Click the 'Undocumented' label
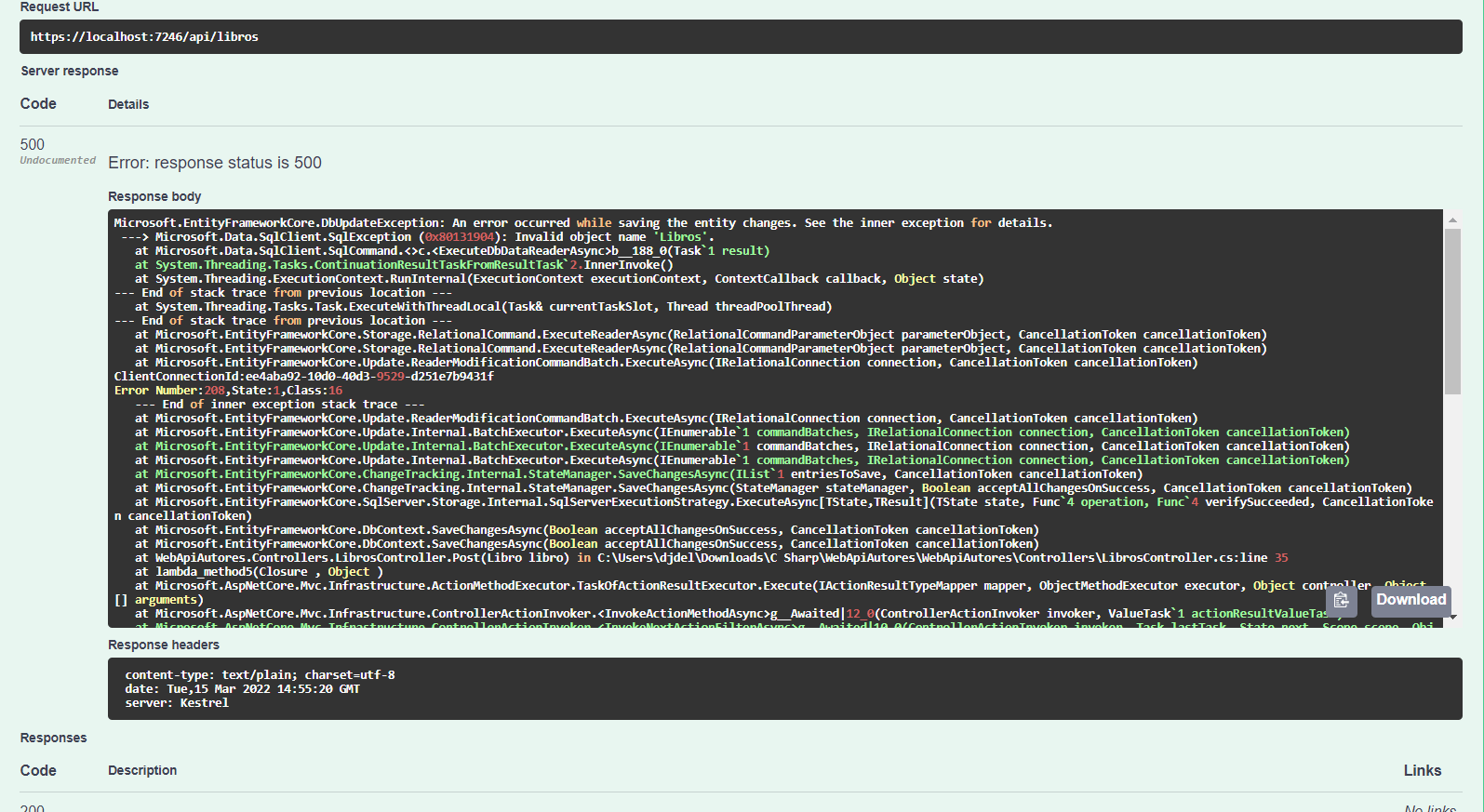The height and width of the screenshot is (812, 1484). pyautogui.click(x=58, y=161)
